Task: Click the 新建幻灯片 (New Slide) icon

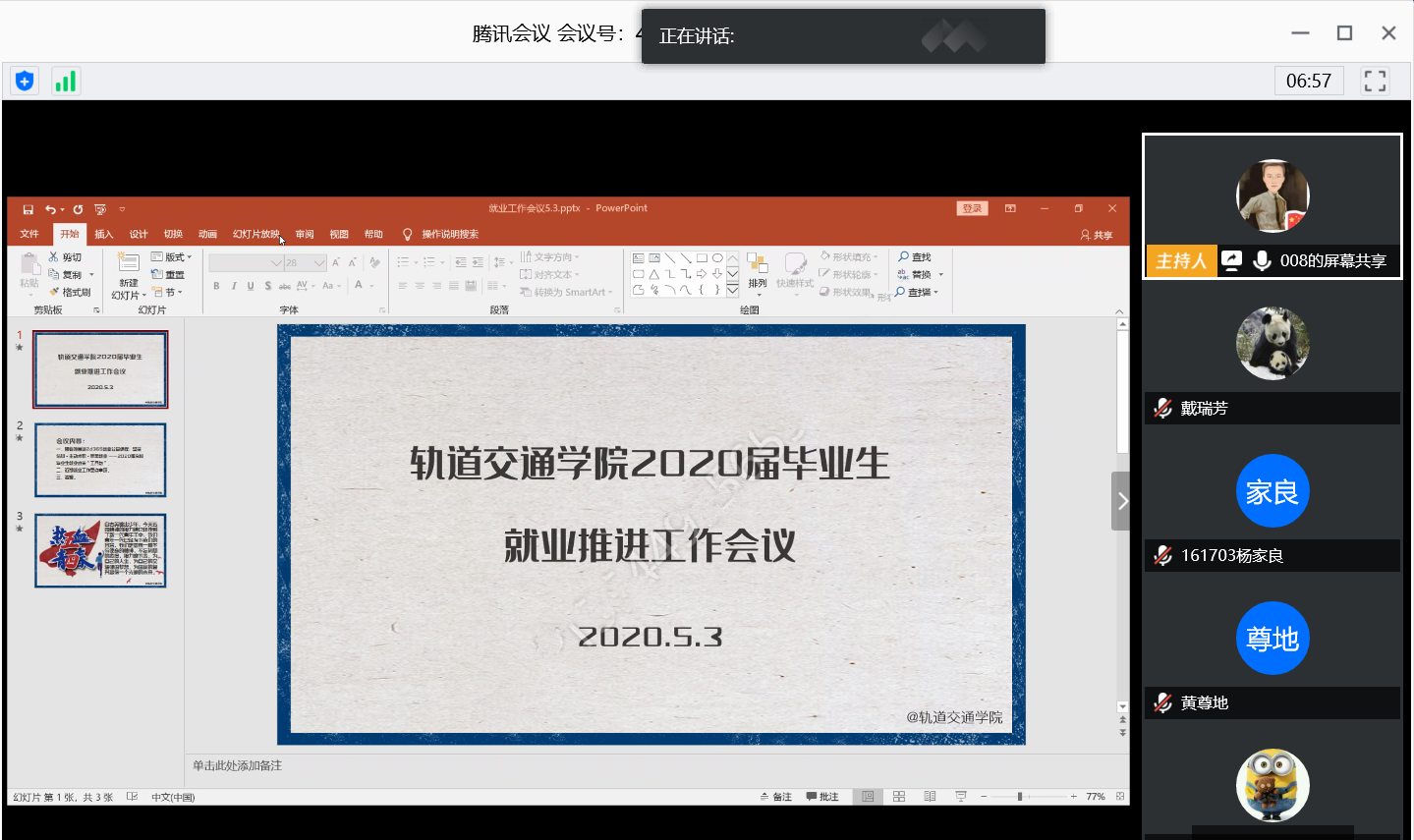Action: [129, 262]
